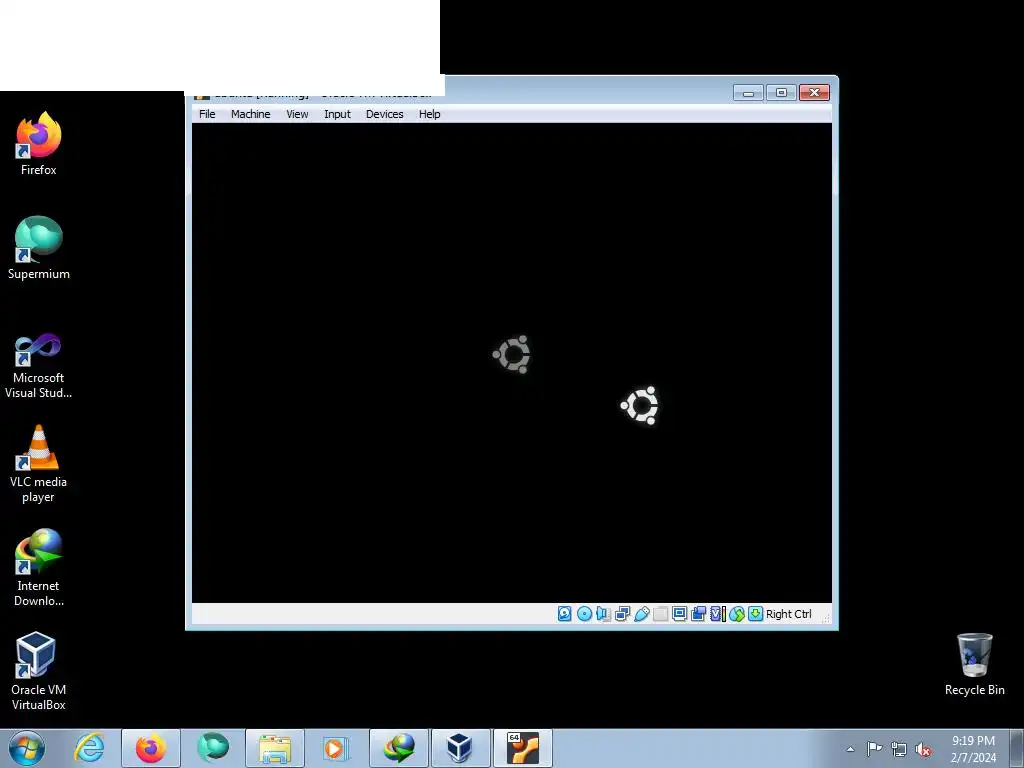Maximize the VirtualBox VM window
Screen dimensions: 1024x768
[781, 93]
